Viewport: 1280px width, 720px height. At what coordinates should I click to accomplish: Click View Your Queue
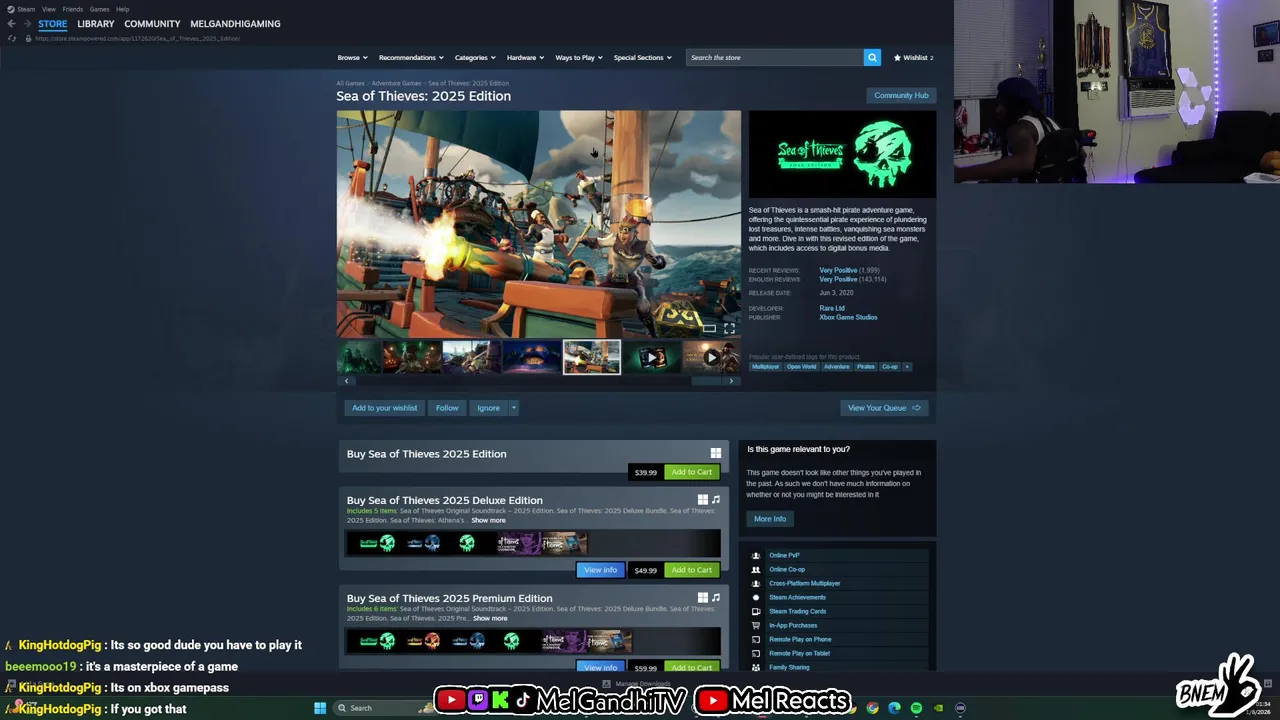click(x=884, y=408)
